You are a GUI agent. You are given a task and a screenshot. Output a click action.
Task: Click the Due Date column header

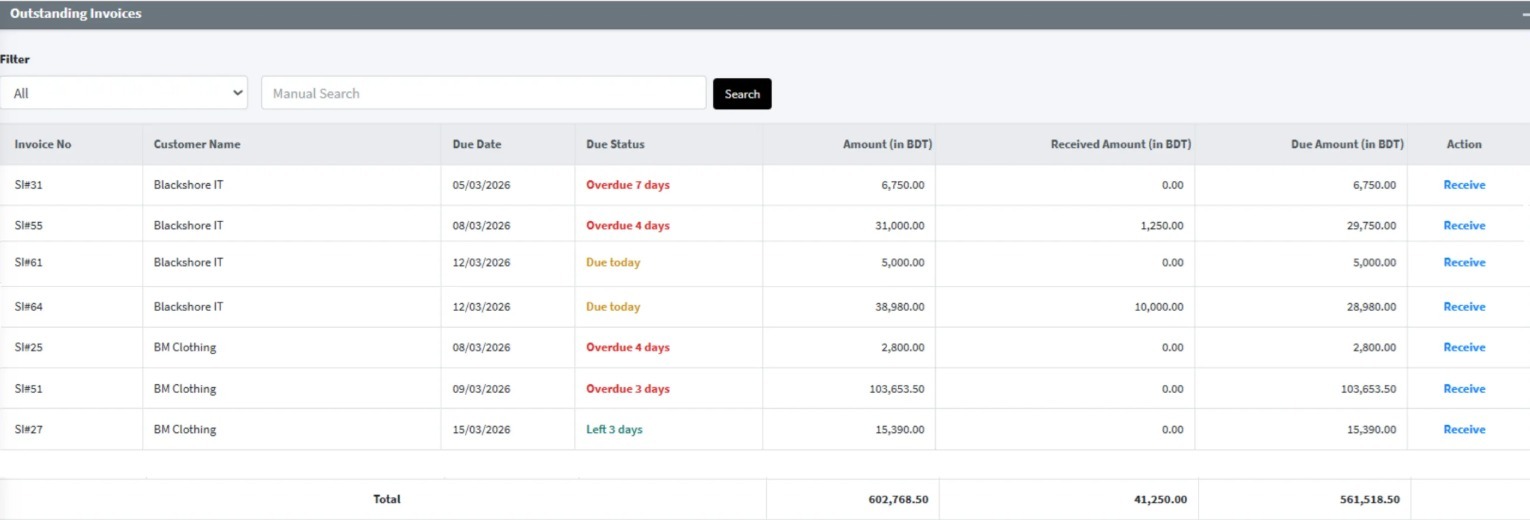point(477,144)
